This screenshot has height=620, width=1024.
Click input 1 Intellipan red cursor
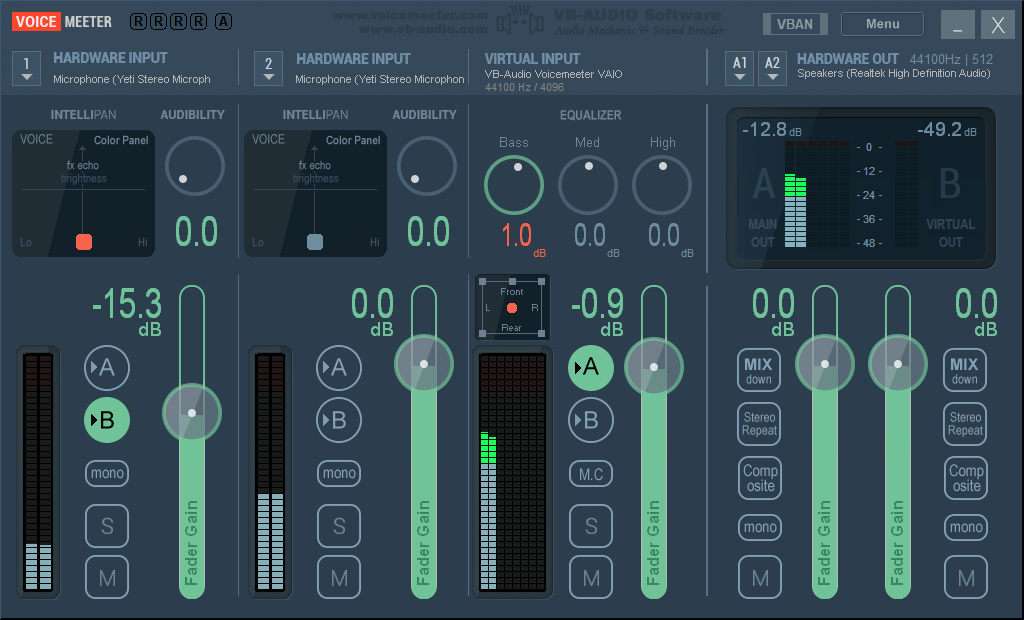[x=84, y=242]
